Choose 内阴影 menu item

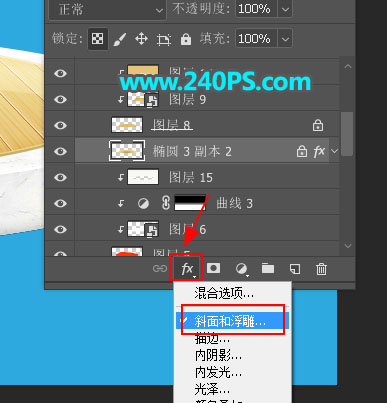[x=232, y=355]
